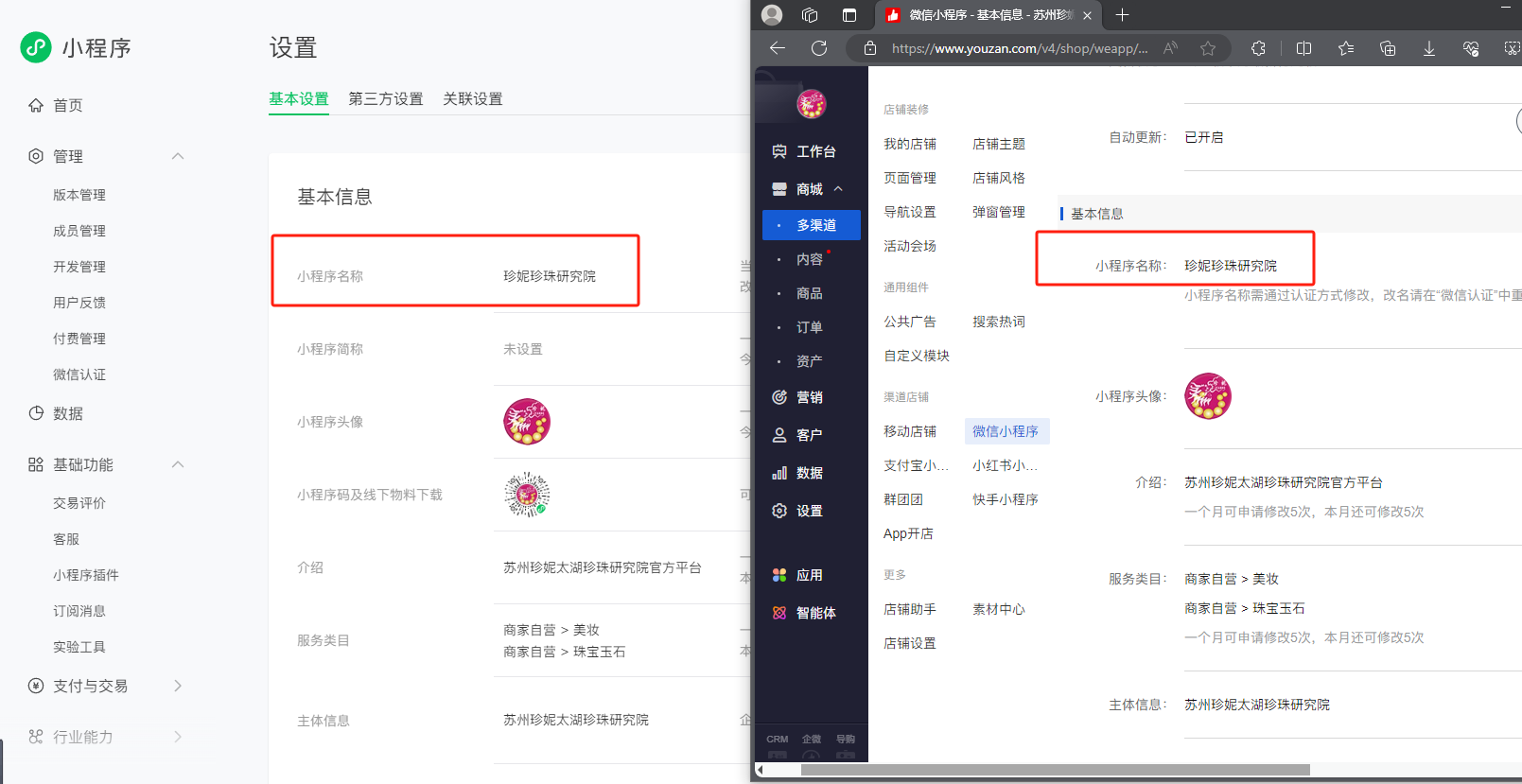The height and width of the screenshot is (784, 1522).
Task: Click the 小程序码 QR code thumbnail
Action: pos(527,495)
